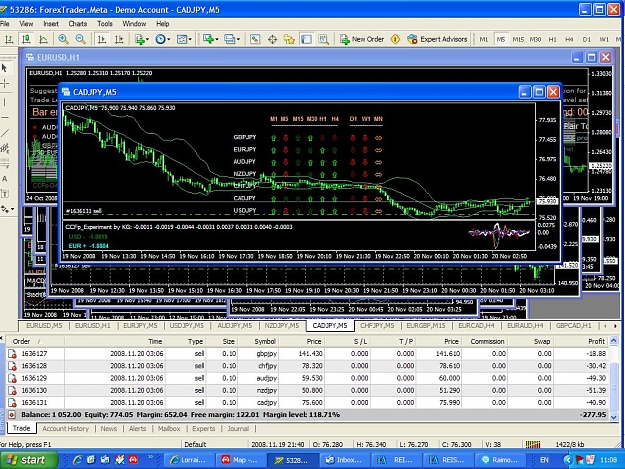Toggle the Terminal panel icon
The height and width of the screenshot is (469, 625).
point(306,39)
